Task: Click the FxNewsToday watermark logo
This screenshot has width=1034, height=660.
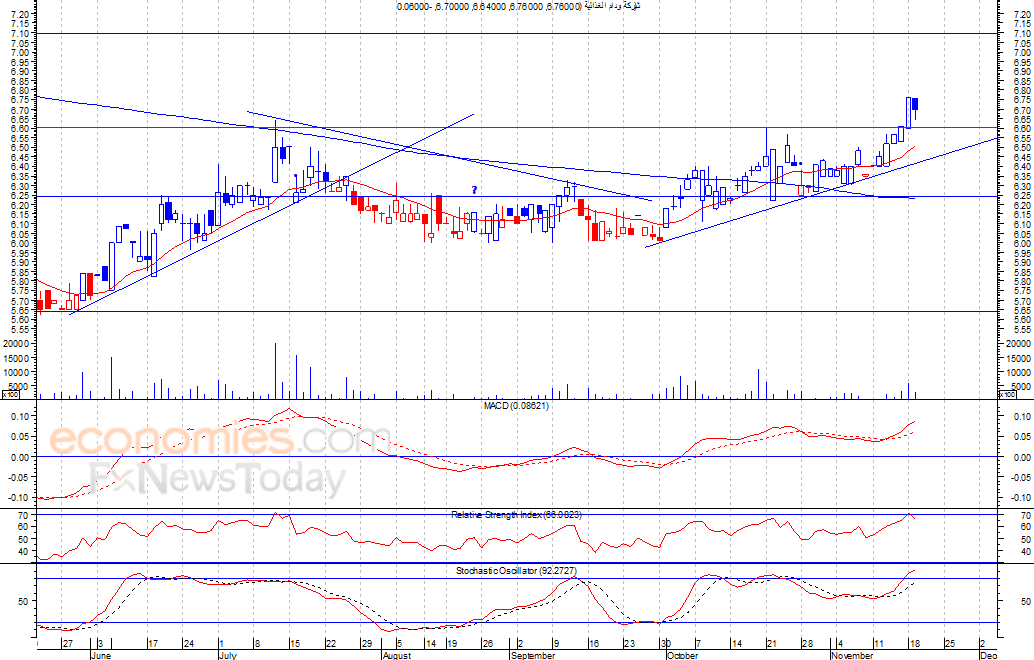Action: click(216, 480)
